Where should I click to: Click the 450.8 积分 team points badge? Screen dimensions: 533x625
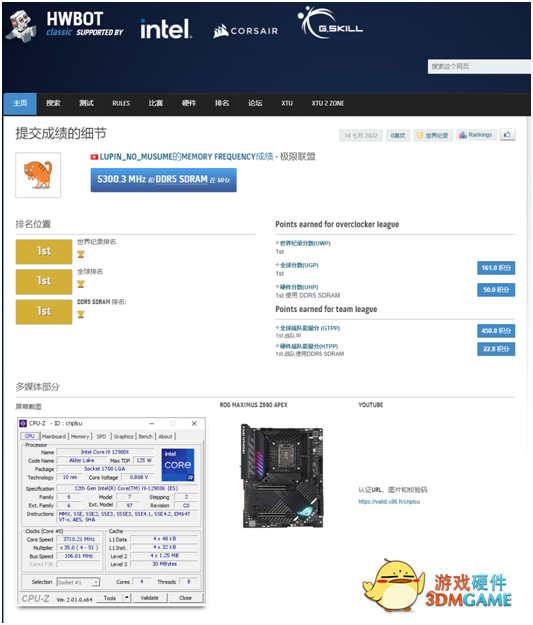[x=496, y=331]
